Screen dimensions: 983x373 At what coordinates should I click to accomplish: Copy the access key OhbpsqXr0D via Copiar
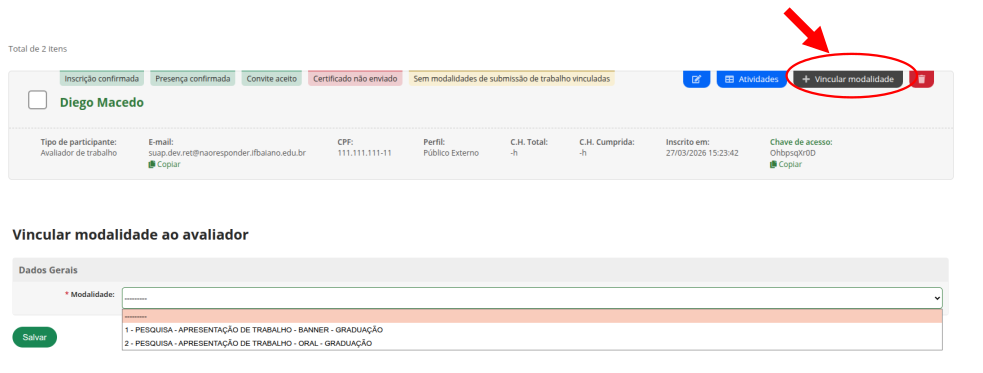click(786, 164)
